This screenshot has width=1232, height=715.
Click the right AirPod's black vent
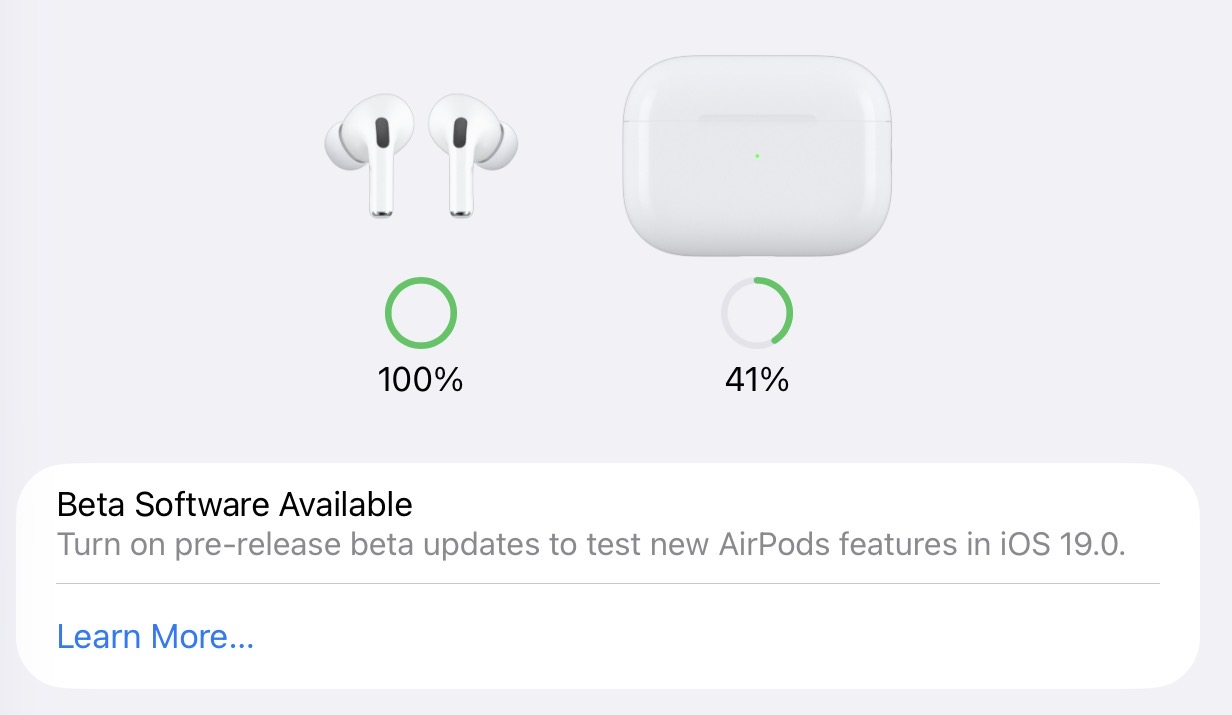click(460, 134)
